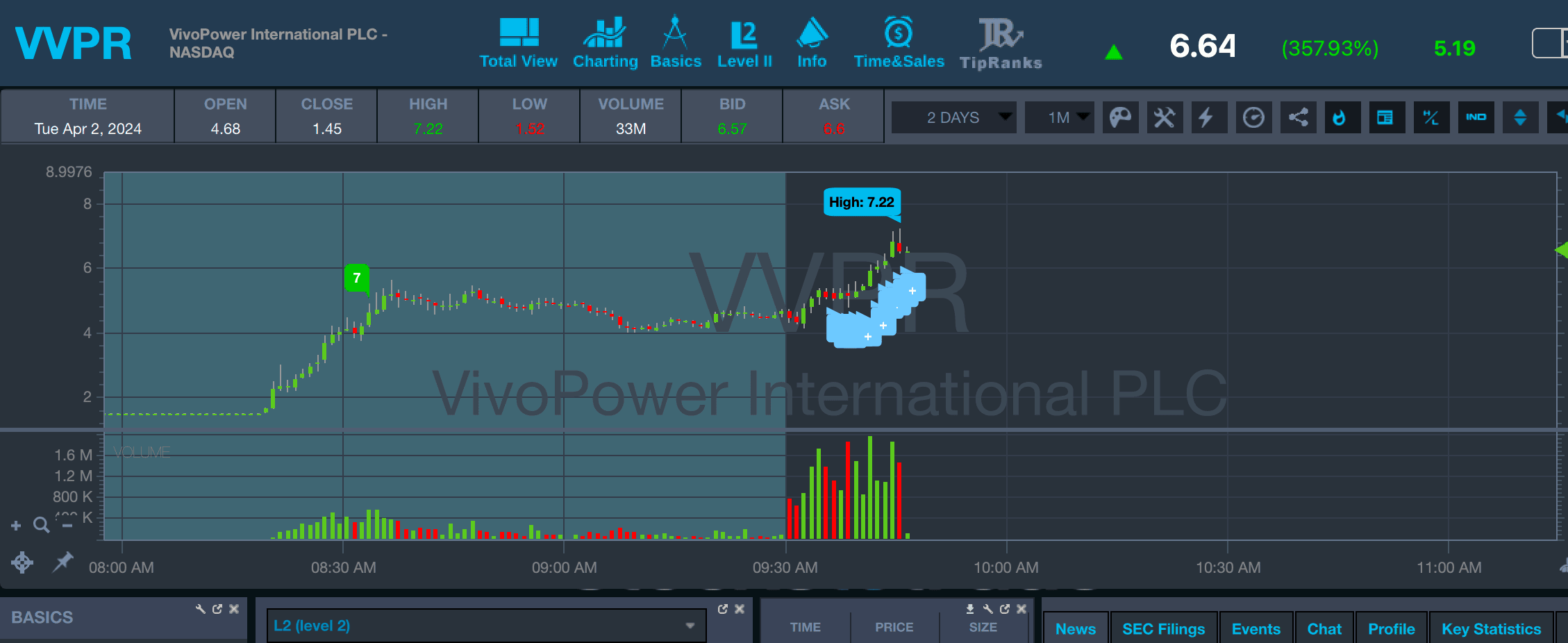This screenshot has height=643, width=1568.
Task: Click the LOW value 1.52
Action: click(530, 128)
